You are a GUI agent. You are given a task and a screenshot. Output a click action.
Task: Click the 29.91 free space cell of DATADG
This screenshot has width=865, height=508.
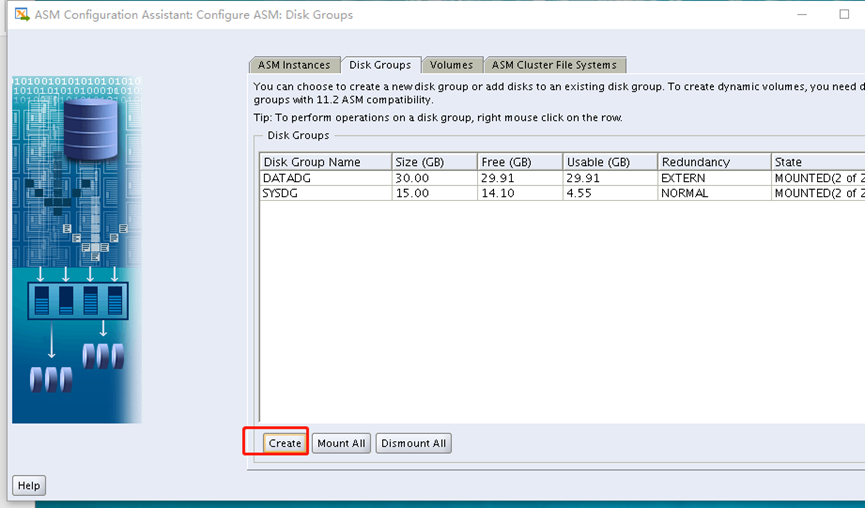point(520,178)
